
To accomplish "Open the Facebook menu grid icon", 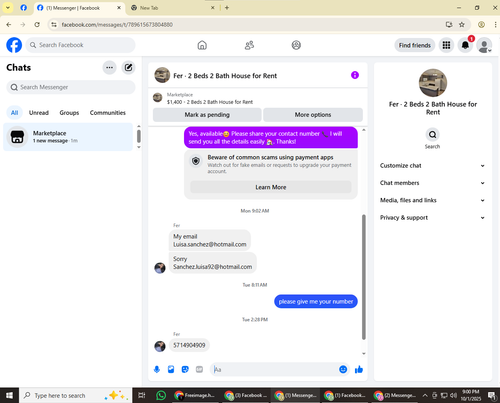I will click(x=446, y=45).
